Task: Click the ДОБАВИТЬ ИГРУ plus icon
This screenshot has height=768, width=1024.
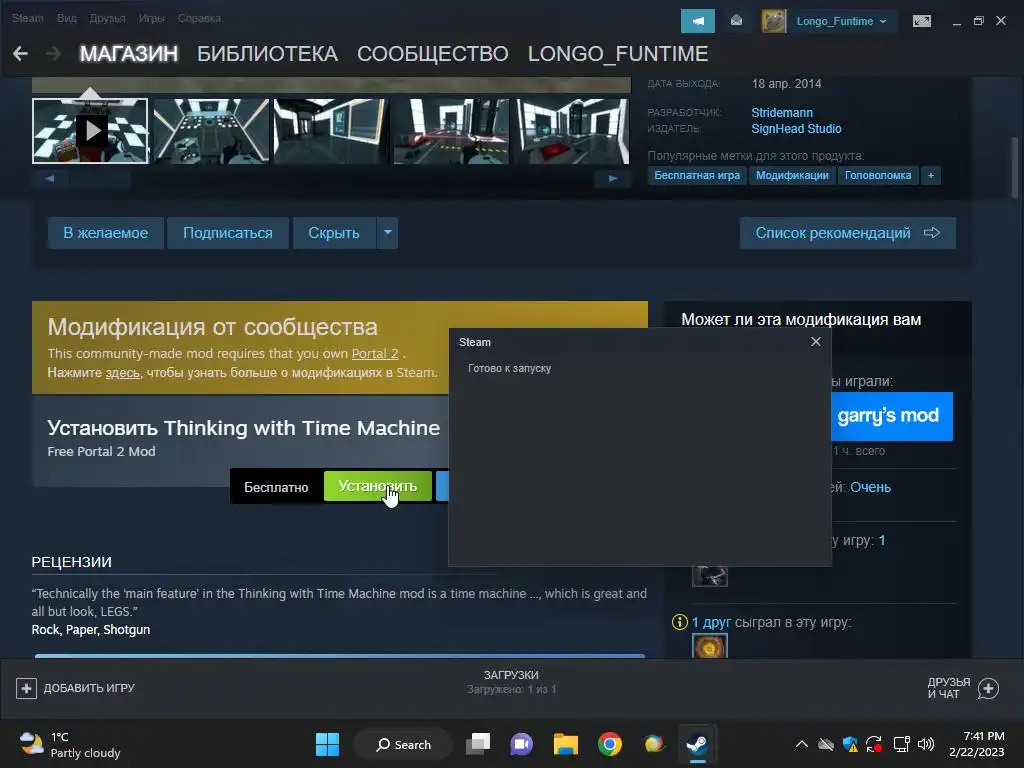Action: pyautogui.click(x=26, y=688)
